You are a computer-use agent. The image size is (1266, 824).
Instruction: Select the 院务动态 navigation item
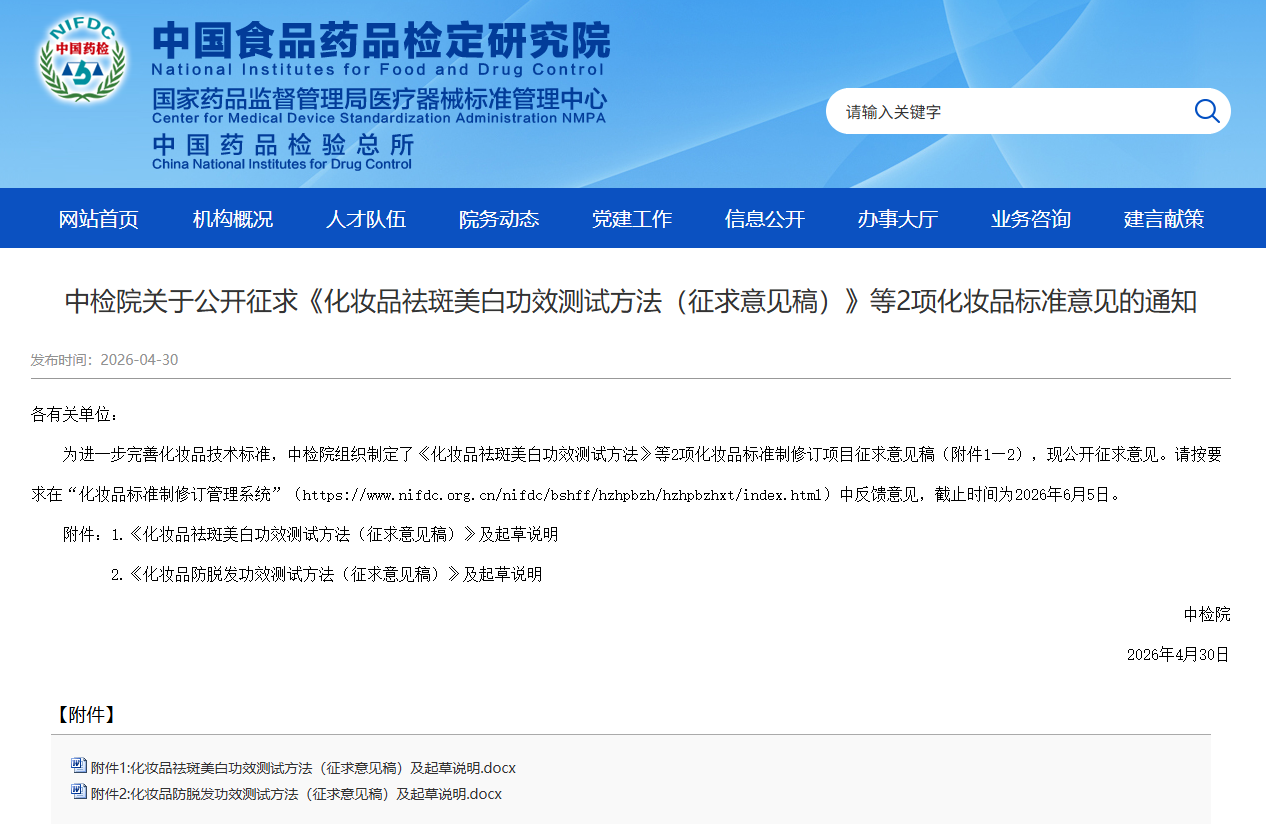(x=499, y=219)
